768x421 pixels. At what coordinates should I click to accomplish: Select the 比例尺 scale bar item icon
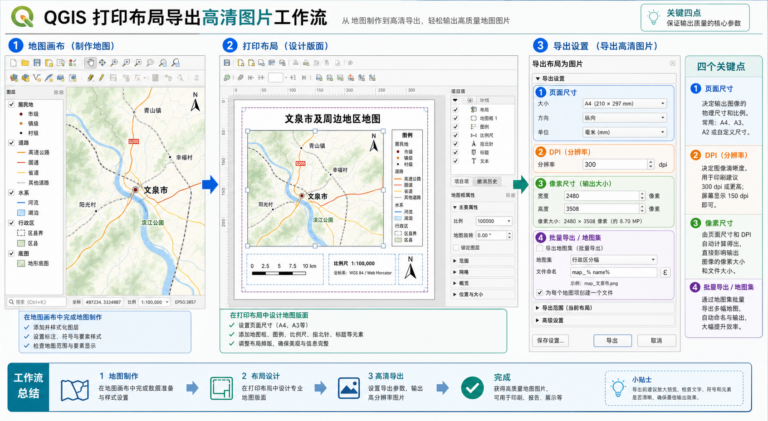point(474,135)
